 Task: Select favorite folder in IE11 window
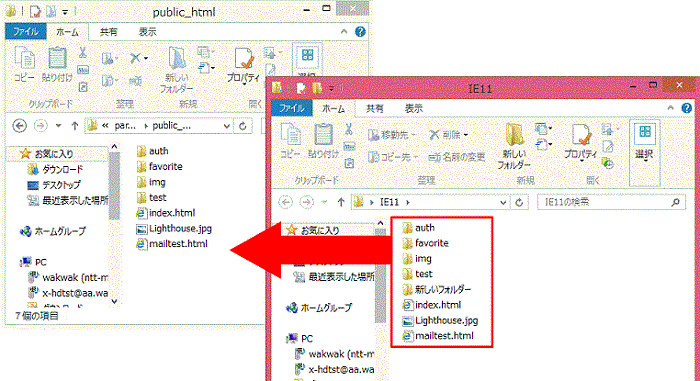coord(425,243)
